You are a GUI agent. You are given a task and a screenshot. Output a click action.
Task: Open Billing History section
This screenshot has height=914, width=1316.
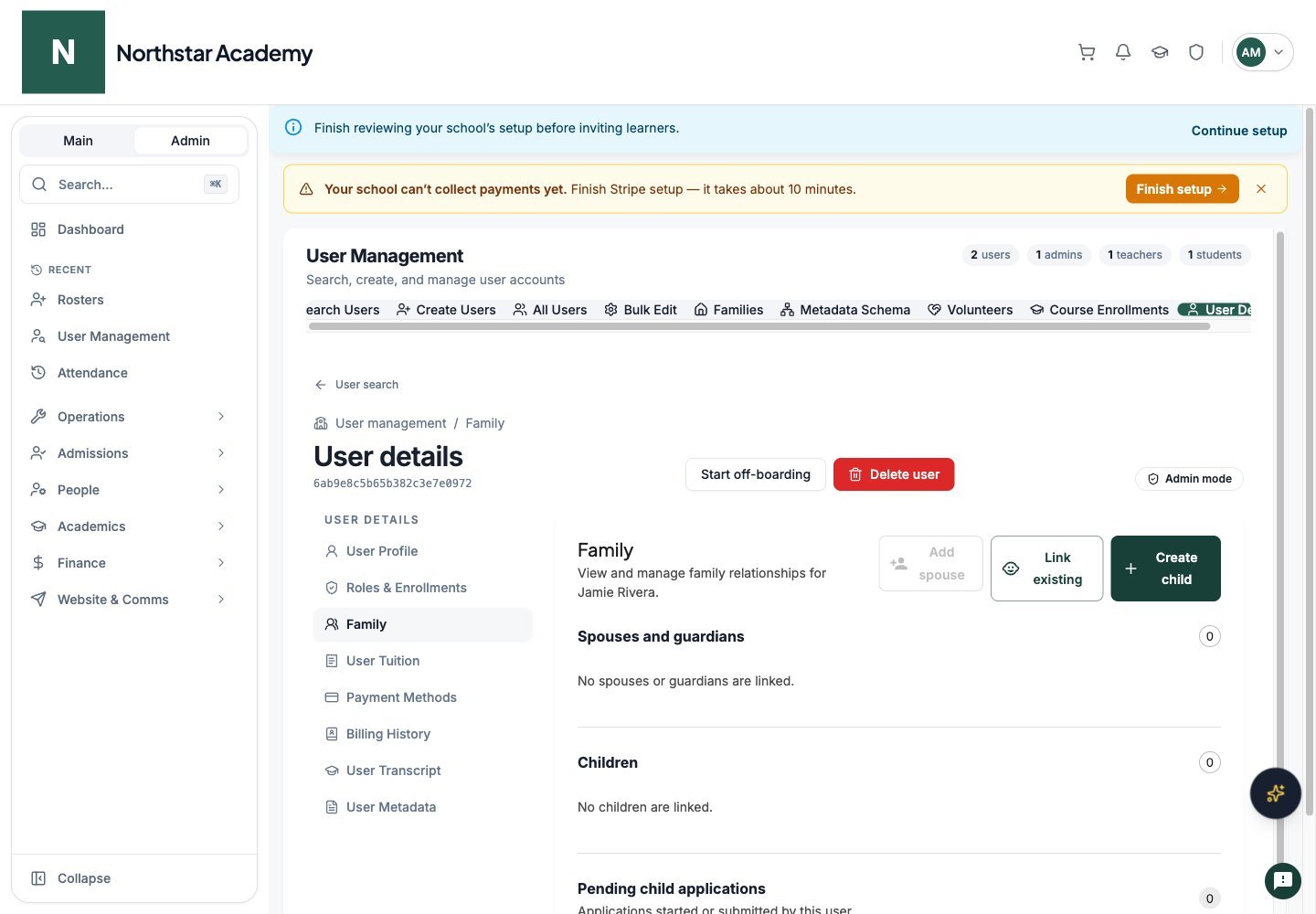(x=422, y=734)
